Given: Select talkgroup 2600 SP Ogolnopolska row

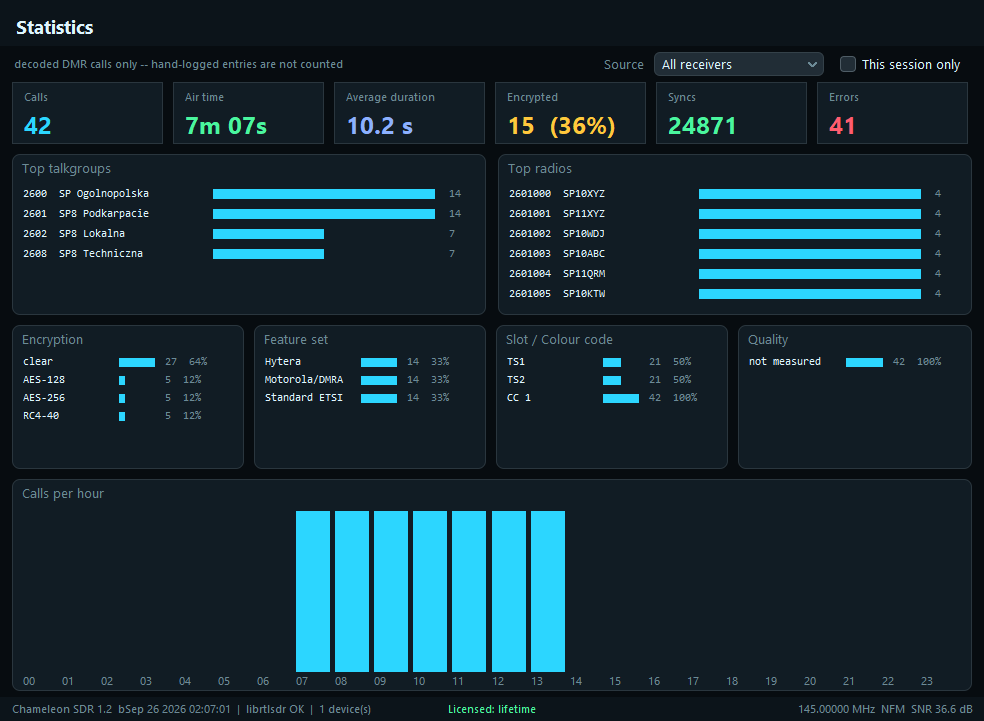Looking at the screenshot, I should [x=242, y=194].
